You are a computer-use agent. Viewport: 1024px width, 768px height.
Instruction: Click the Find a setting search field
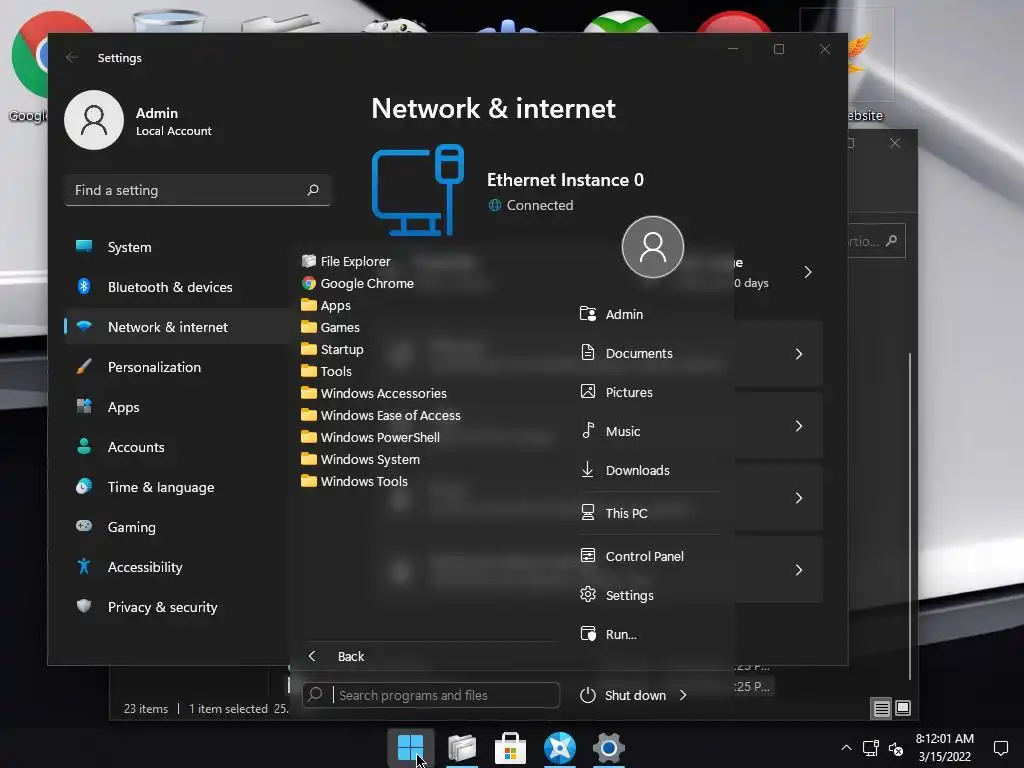pos(198,190)
